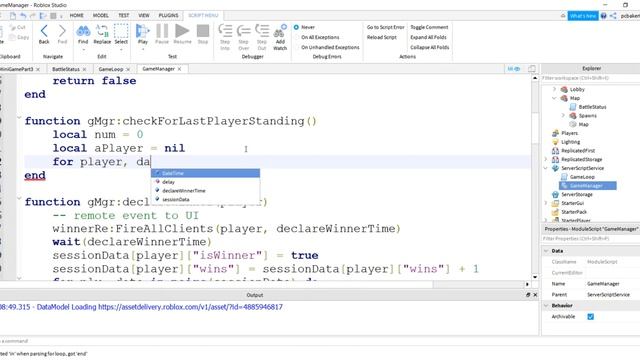Choose delay autocomplete suggestion
This screenshot has height=360, width=640.
pos(205,182)
